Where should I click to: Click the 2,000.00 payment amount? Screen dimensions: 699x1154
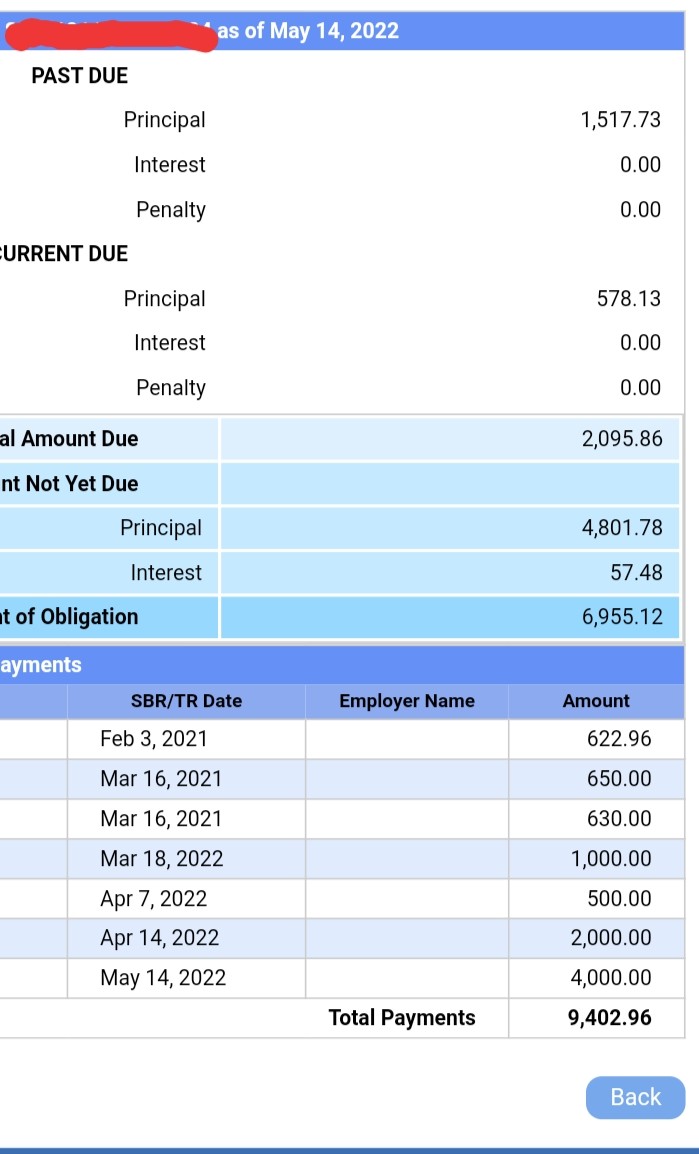click(611, 938)
